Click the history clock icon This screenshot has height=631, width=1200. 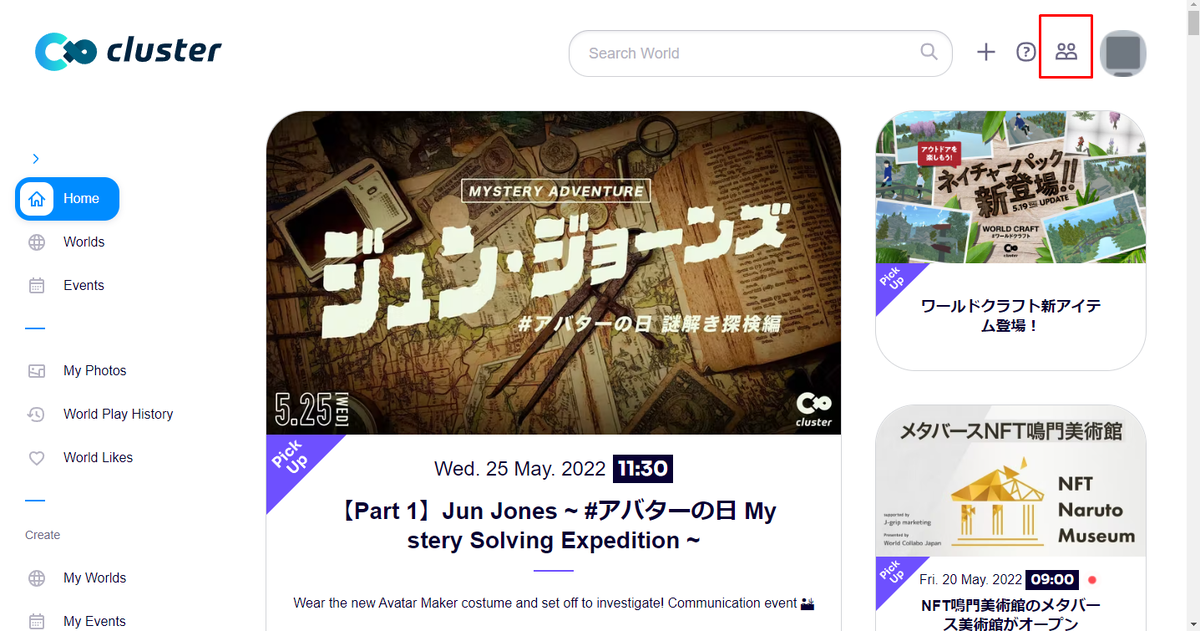coord(37,414)
